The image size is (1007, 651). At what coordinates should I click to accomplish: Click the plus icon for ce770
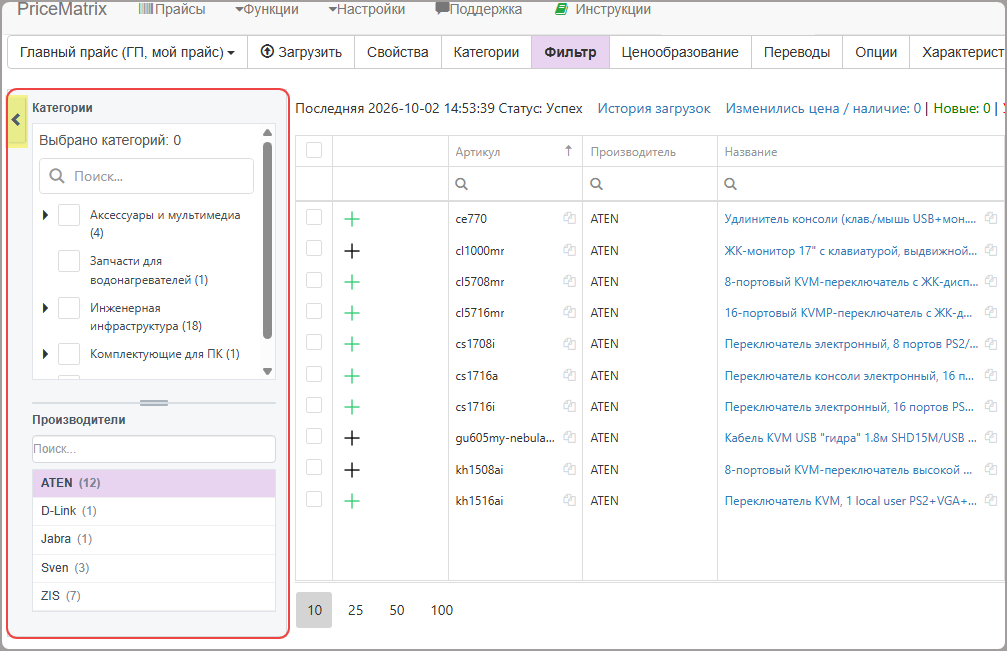coord(352,219)
